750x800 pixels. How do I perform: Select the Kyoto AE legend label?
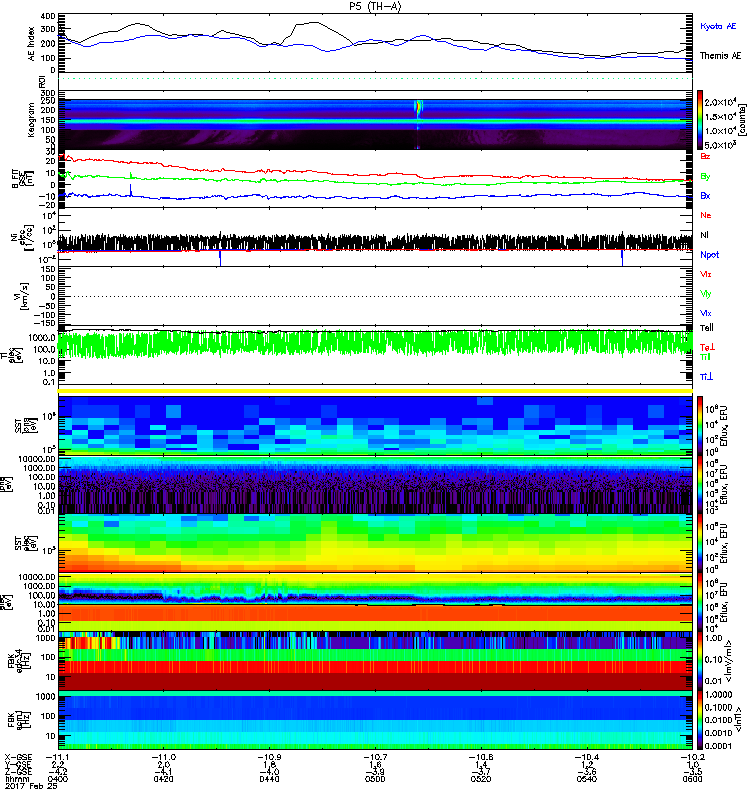(x=718, y=26)
